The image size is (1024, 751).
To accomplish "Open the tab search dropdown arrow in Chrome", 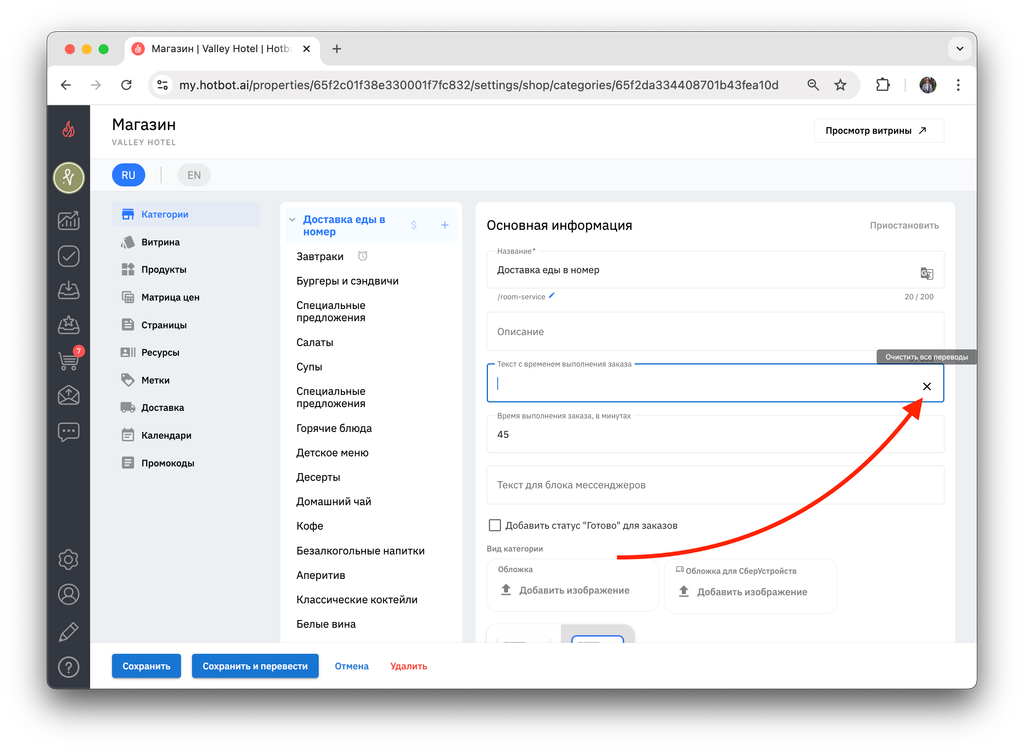I will coord(959,48).
